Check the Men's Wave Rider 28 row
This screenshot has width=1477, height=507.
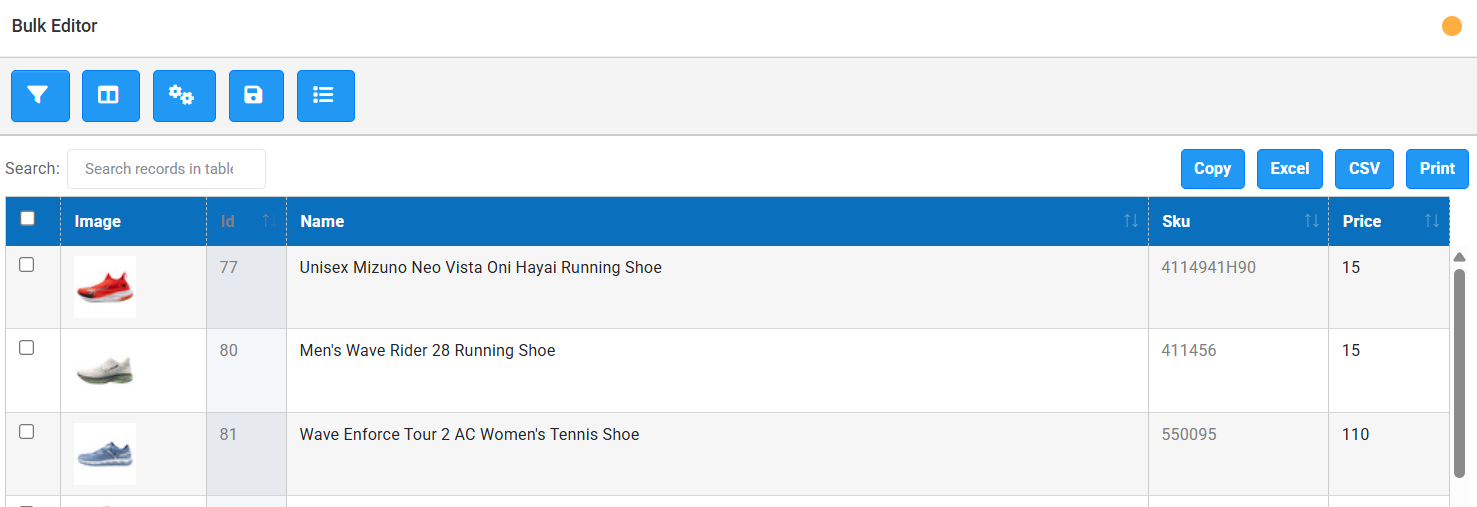[x=27, y=348]
